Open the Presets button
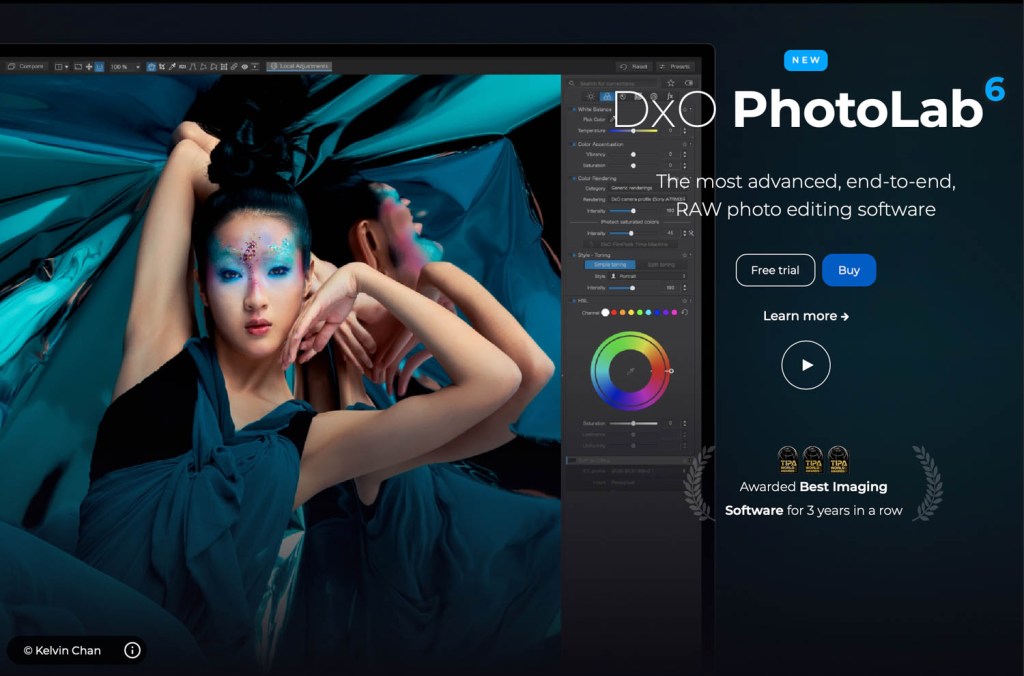1024x676 pixels. (675, 67)
